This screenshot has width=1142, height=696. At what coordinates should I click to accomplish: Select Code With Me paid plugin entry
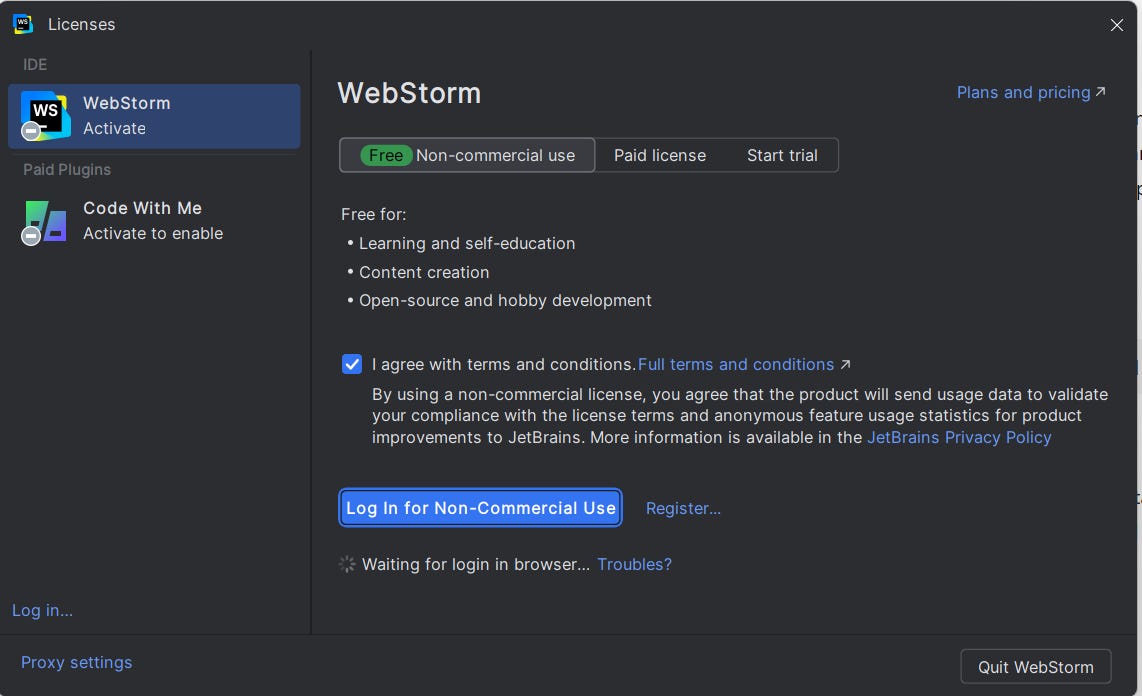154,221
